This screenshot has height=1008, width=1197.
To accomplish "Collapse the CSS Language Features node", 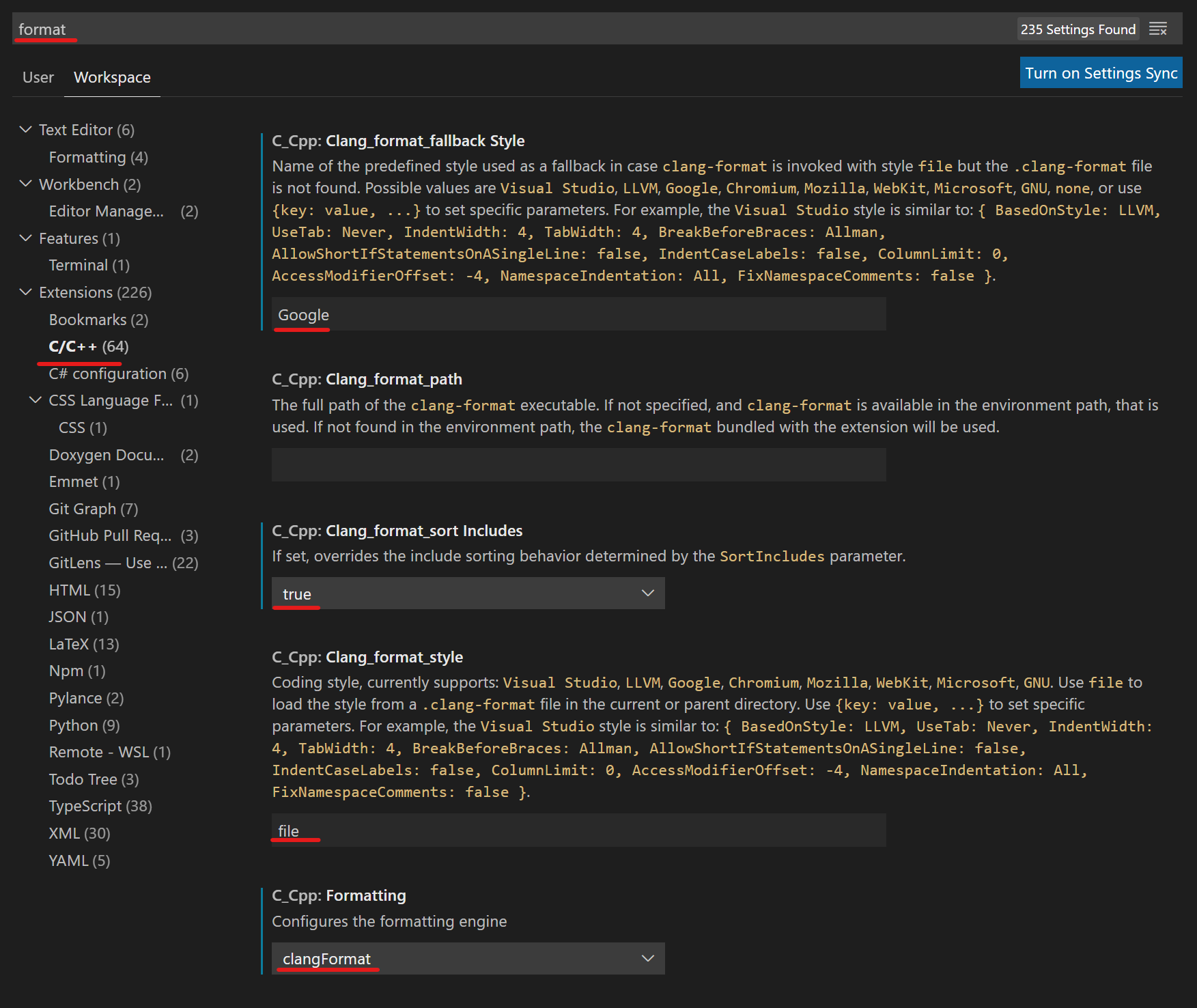I will [x=36, y=400].
